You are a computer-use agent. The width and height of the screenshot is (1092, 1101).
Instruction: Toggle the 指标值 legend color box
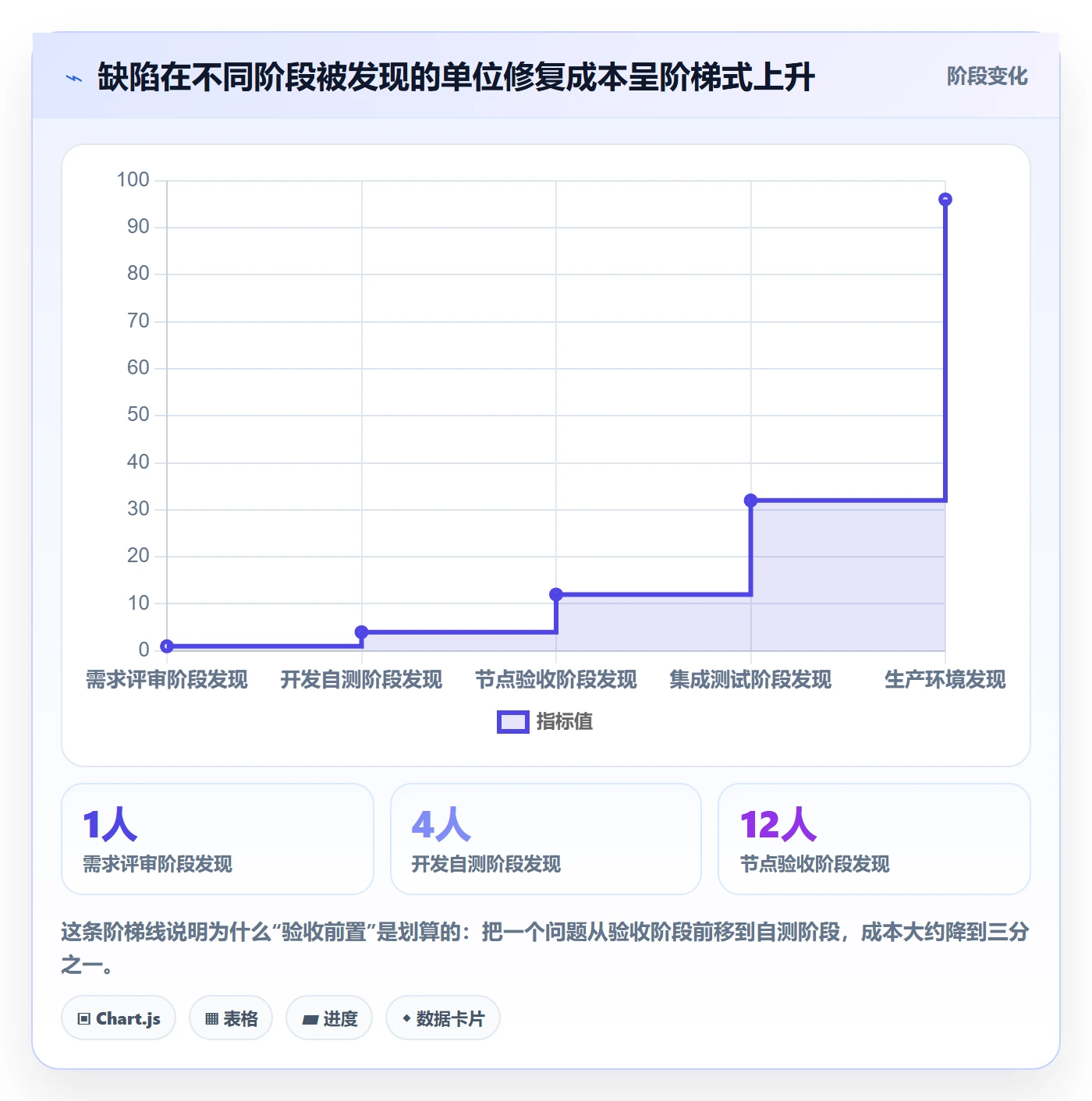pyautogui.click(x=513, y=722)
